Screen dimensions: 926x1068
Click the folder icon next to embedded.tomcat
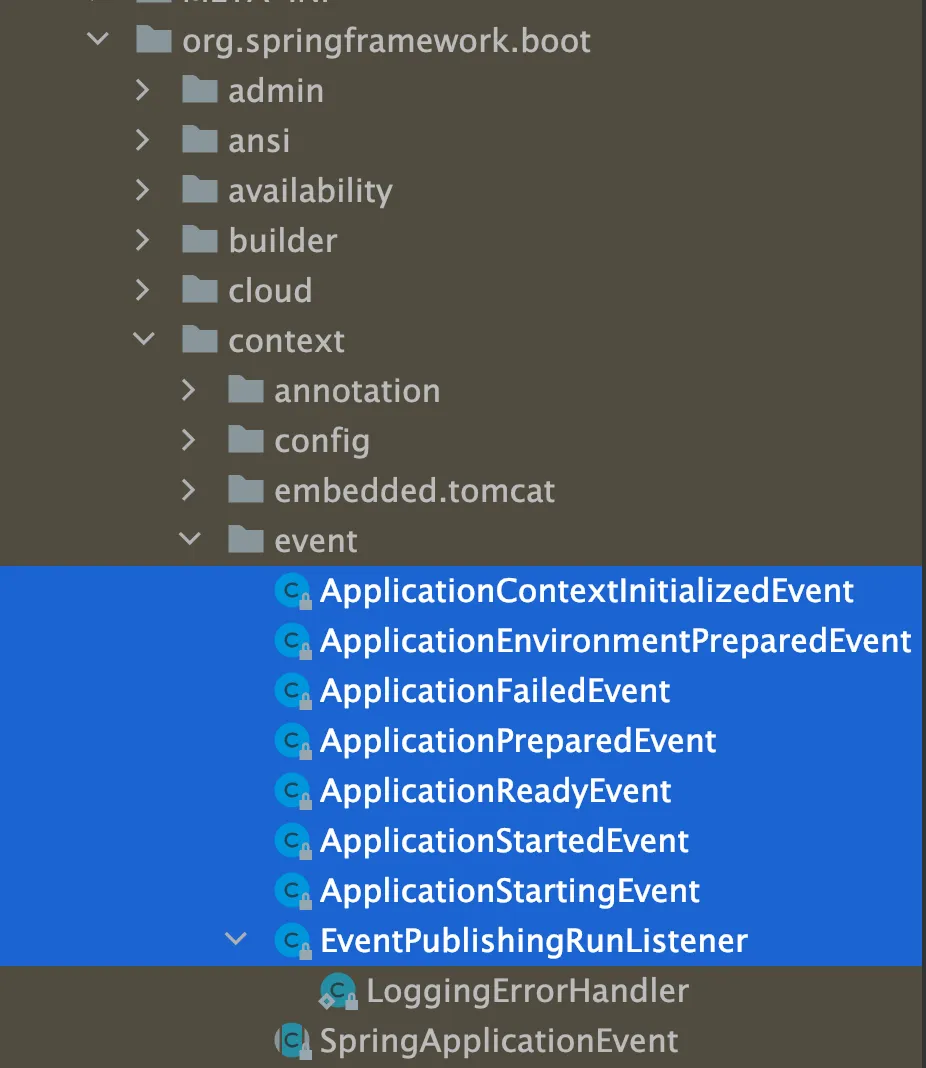tap(246, 490)
